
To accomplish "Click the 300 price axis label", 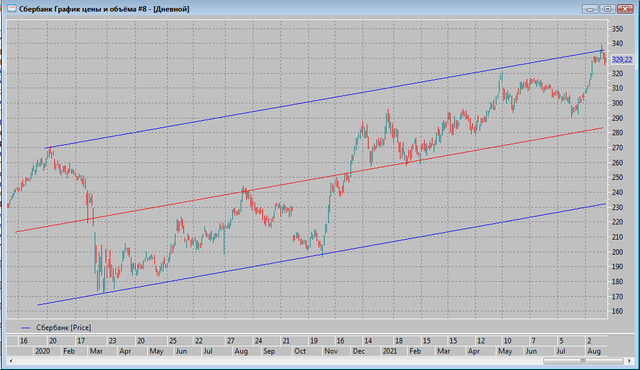I will point(618,103).
